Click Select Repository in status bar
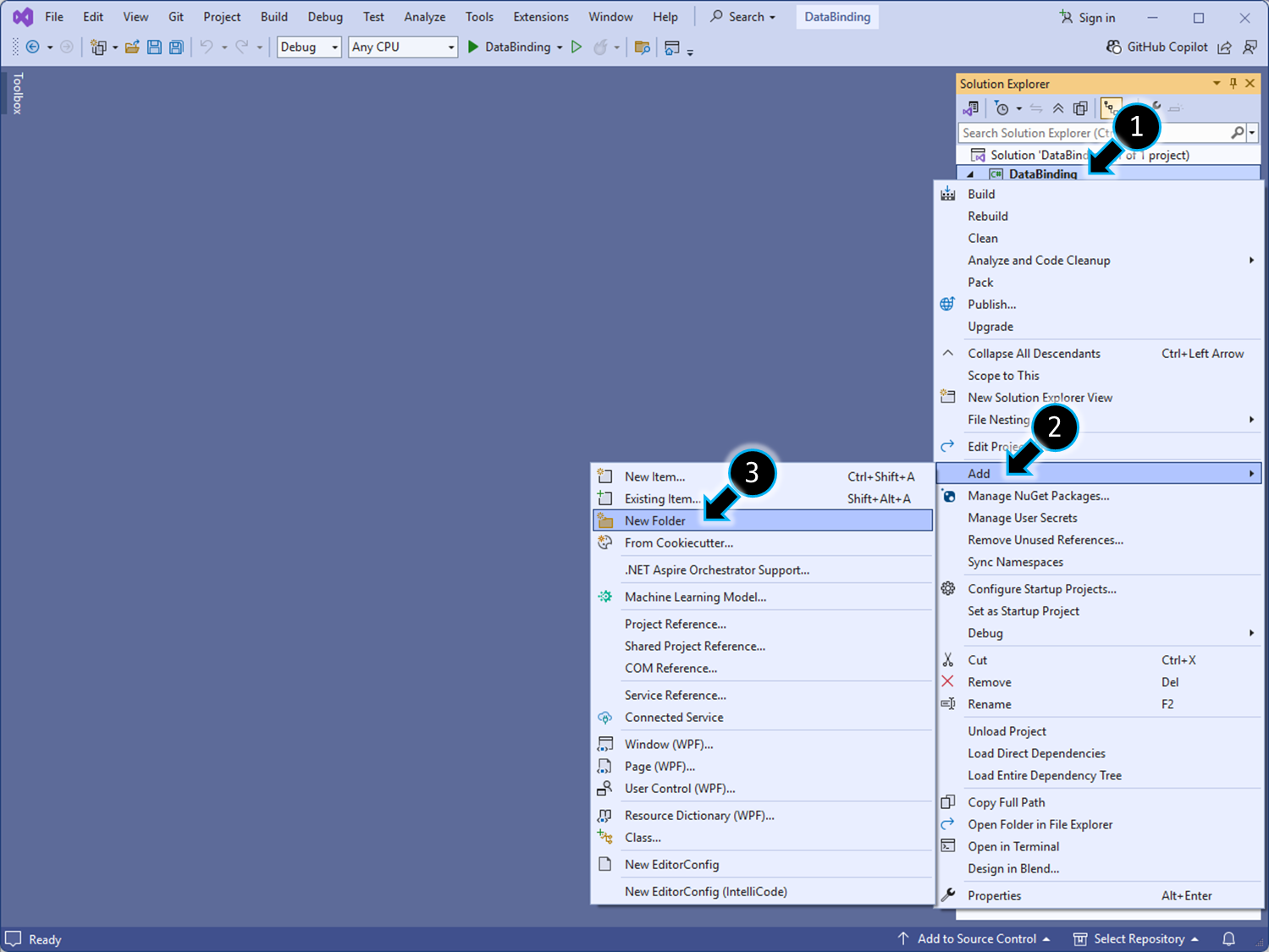 click(x=1136, y=939)
